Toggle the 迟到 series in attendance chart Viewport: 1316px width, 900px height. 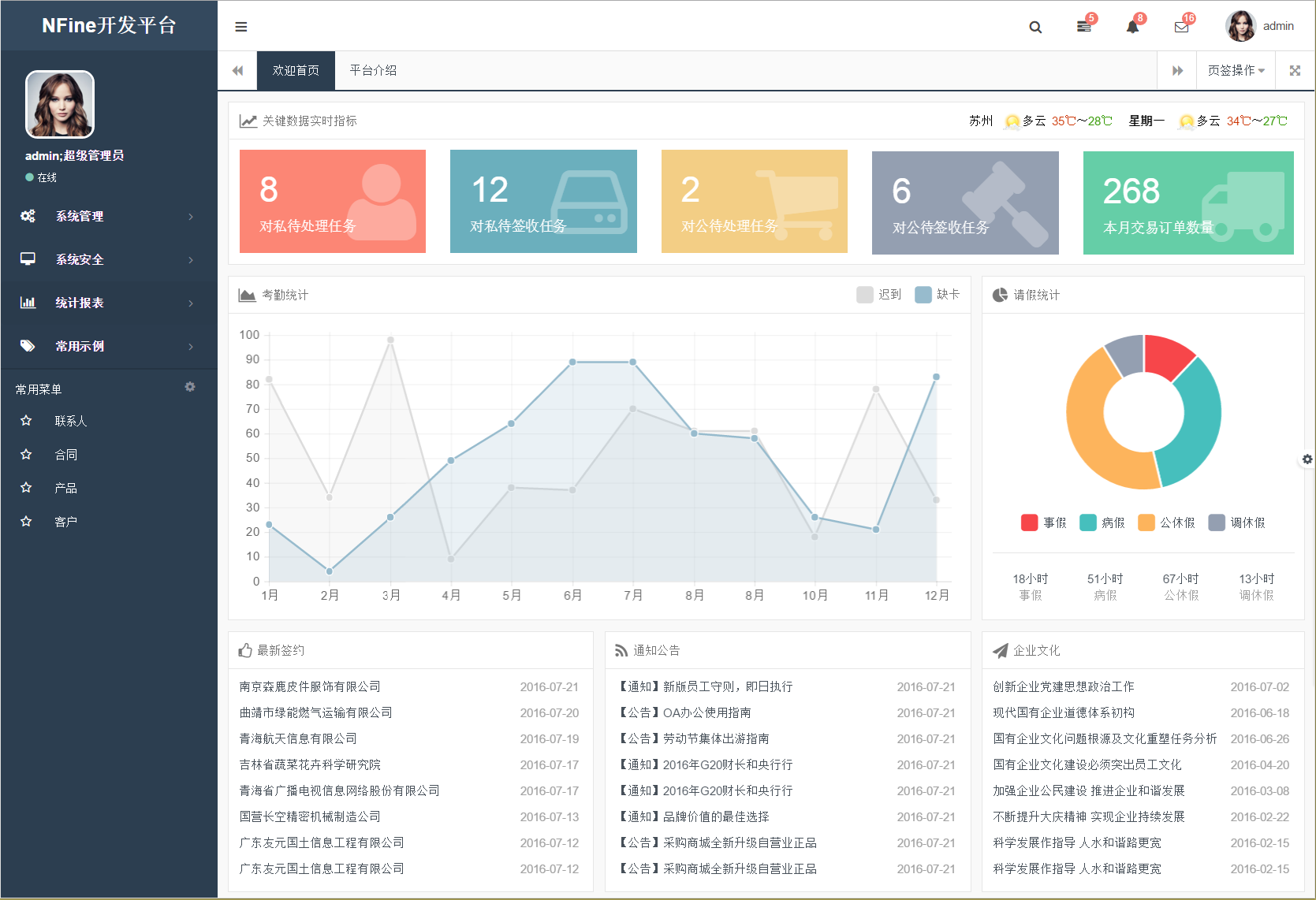(865, 294)
